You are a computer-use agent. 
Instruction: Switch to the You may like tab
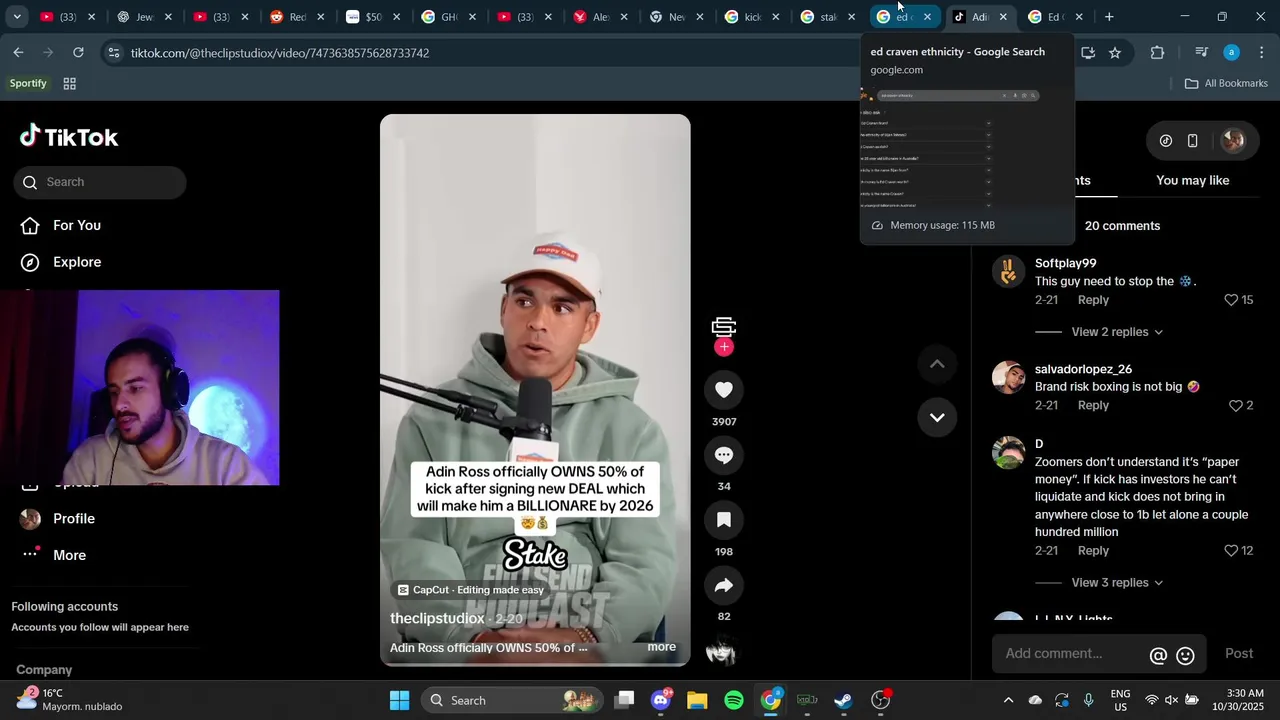[x=1192, y=181]
